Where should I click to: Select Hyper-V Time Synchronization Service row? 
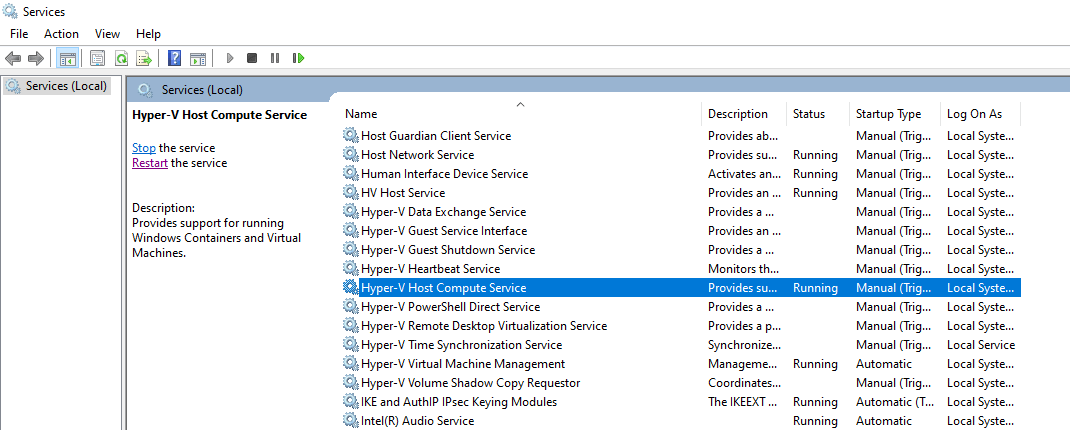[x=681, y=345]
